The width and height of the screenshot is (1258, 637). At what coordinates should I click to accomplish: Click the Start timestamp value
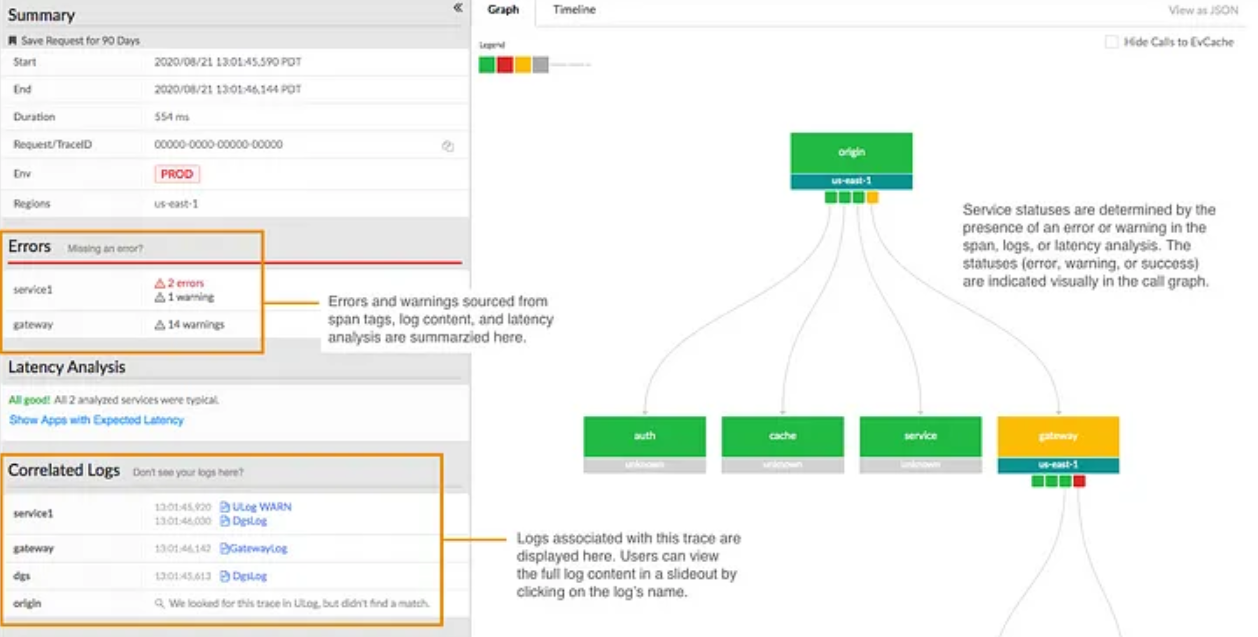tap(228, 62)
